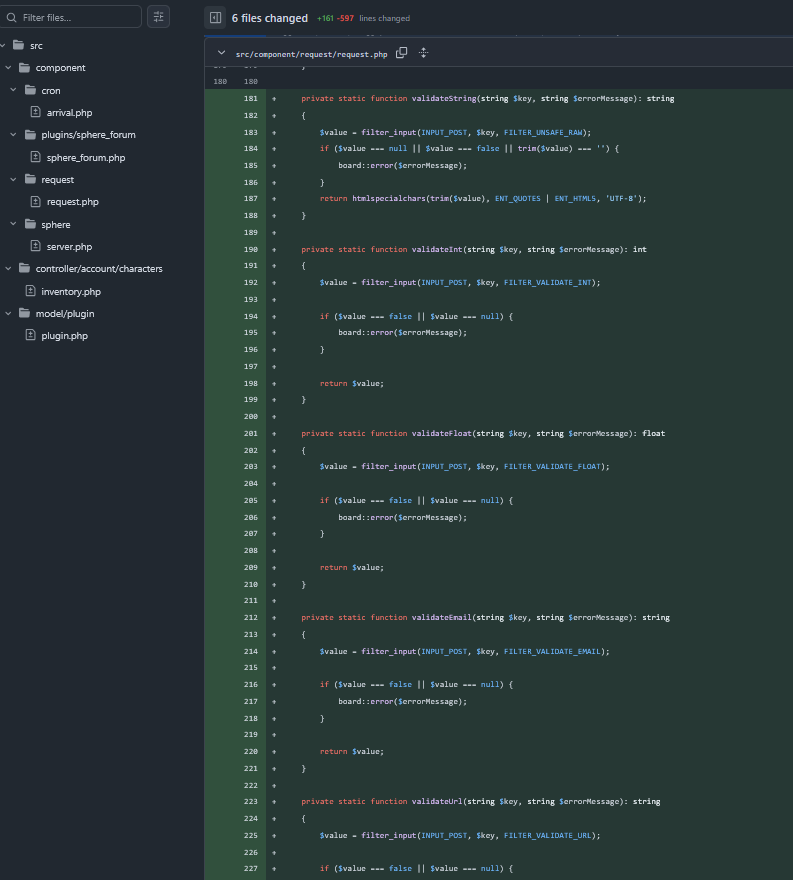Image resolution: width=793 pixels, height=880 pixels.
Task: Click FILTER_VALIDATE_FLOAT constant on line 203
Action: pyautogui.click(x=552, y=466)
